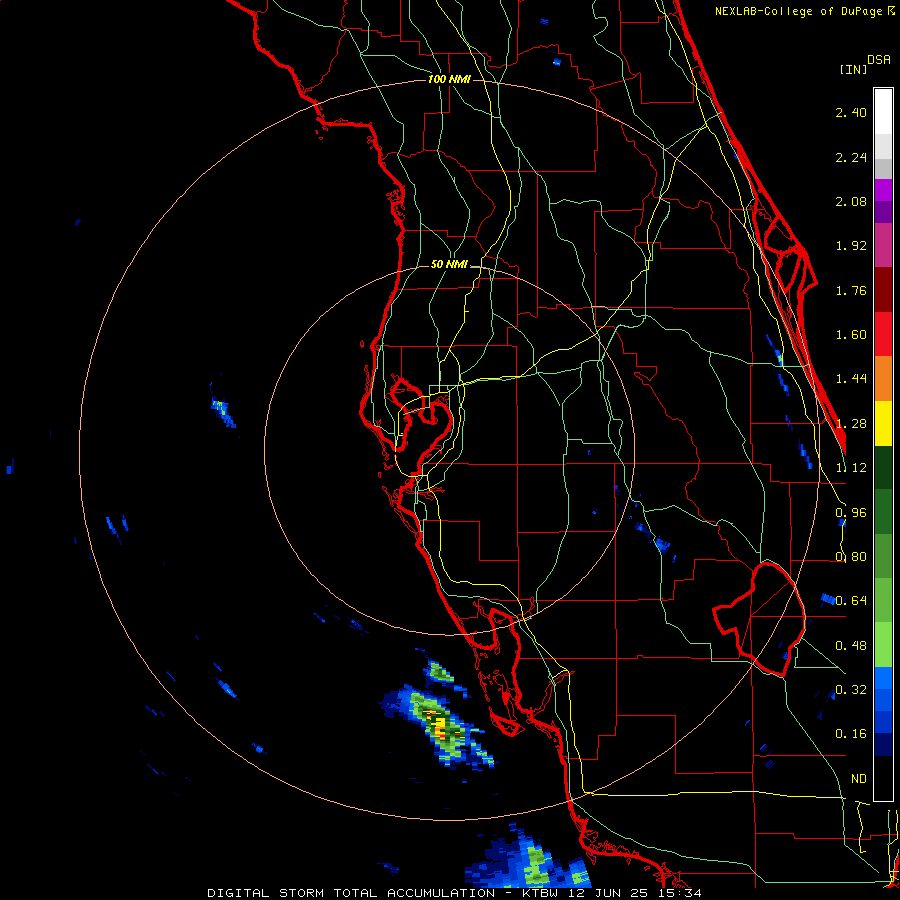The height and width of the screenshot is (900, 900).
Task: Click the DSA product label above legend
Action: [x=879, y=60]
